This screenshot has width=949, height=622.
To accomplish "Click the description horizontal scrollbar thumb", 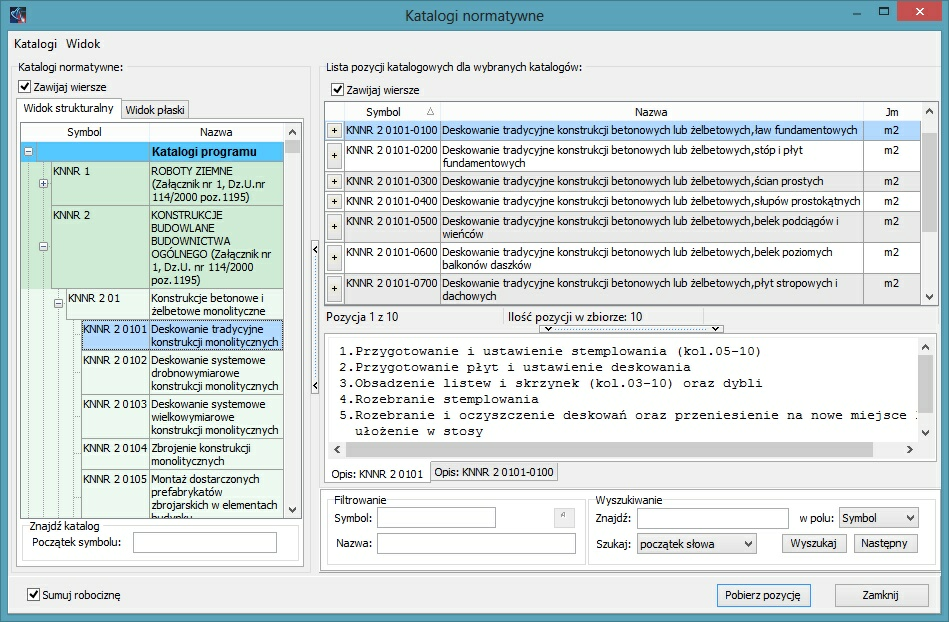I will (609, 450).
